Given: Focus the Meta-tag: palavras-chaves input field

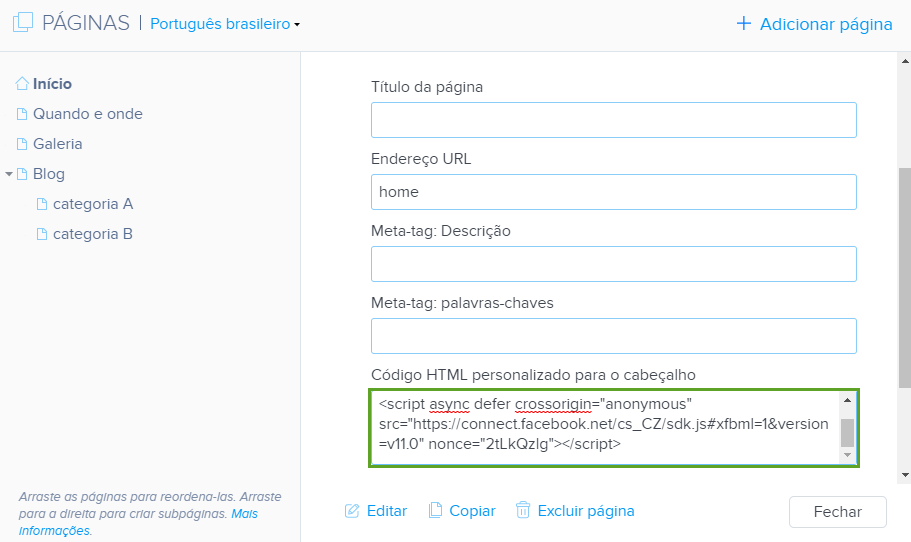Looking at the screenshot, I should (x=614, y=336).
